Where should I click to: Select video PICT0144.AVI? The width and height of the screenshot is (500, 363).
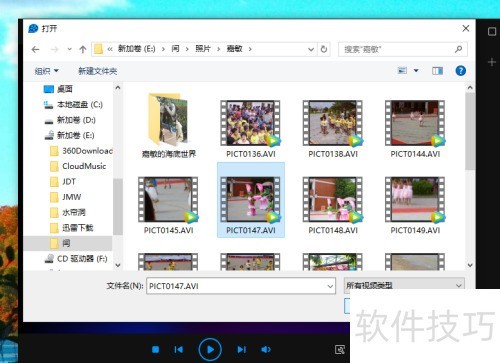tap(415, 129)
